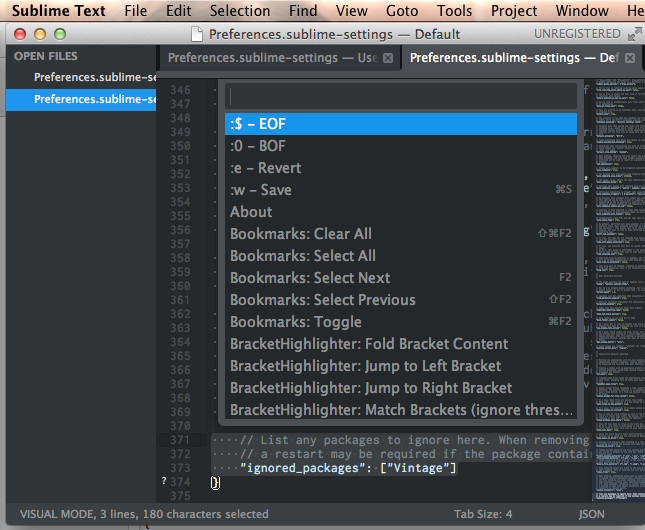The width and height of the screenshot is (645, 530).
Task: Click the question mark gutter icon on line 374
Action: [x=164, y=481]
